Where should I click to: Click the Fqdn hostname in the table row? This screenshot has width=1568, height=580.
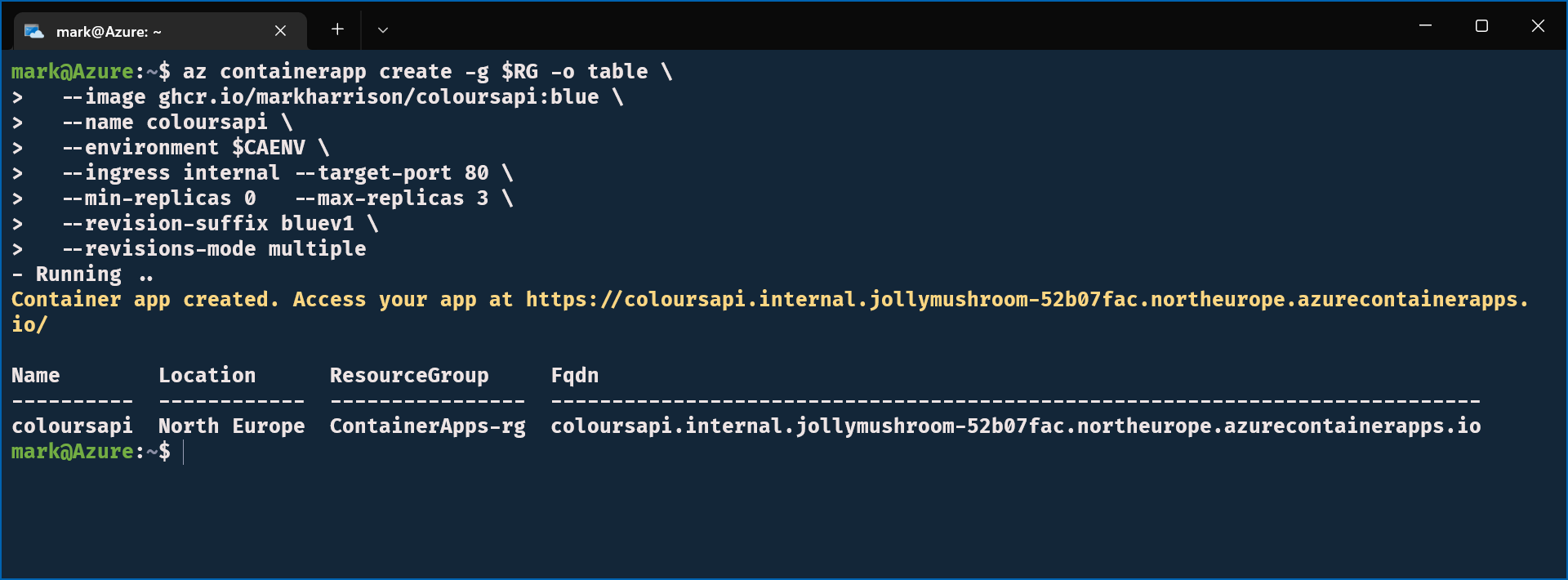(x=1015, y=426)
